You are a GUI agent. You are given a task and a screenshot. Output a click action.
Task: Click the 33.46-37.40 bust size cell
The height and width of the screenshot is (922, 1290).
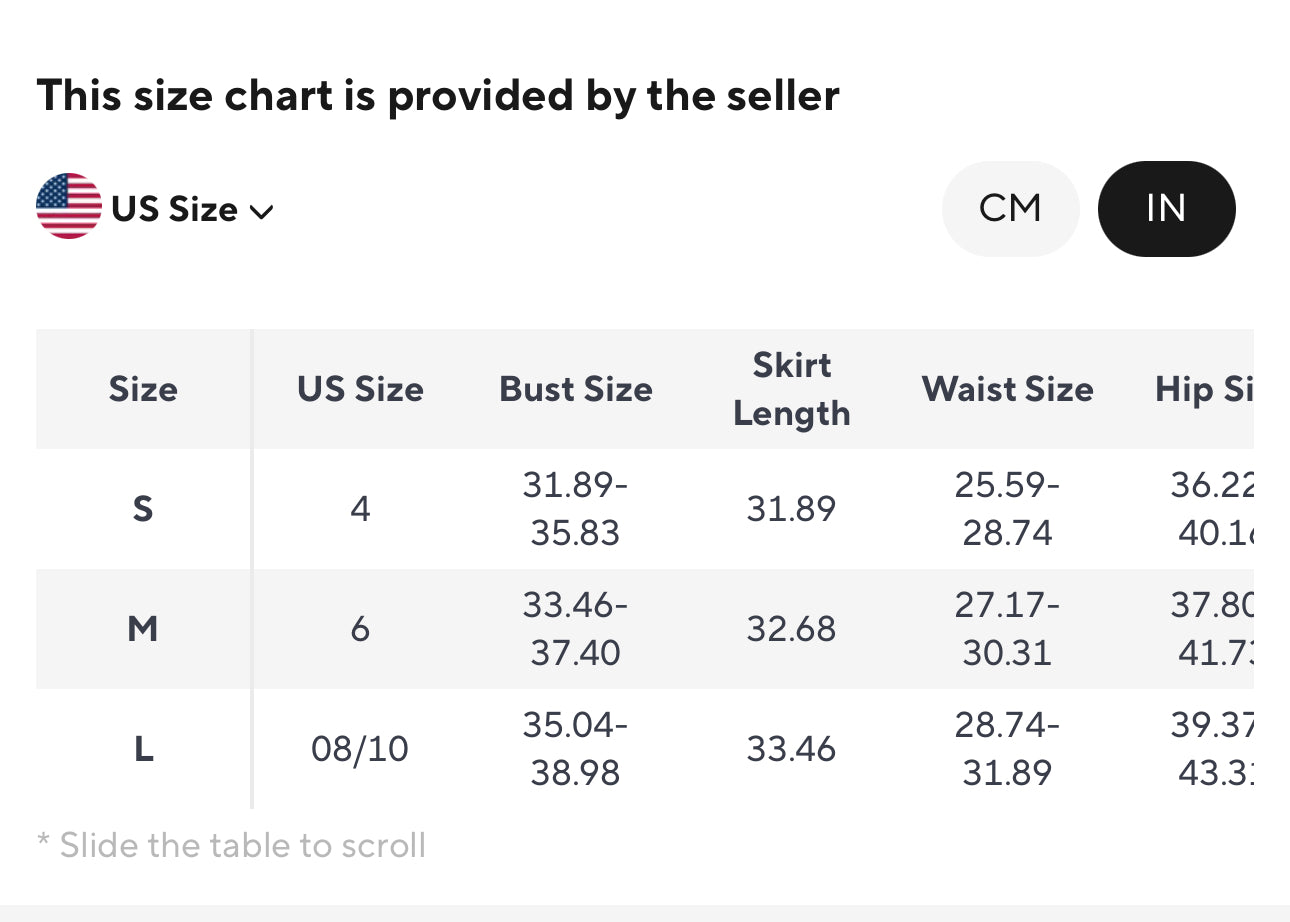pyautogui.click(x=576, y=629)
